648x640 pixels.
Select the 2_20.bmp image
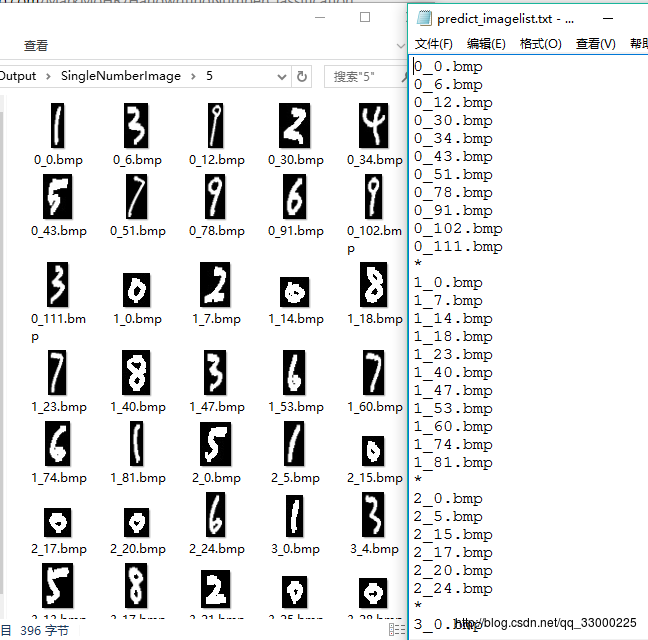[136, 523]
